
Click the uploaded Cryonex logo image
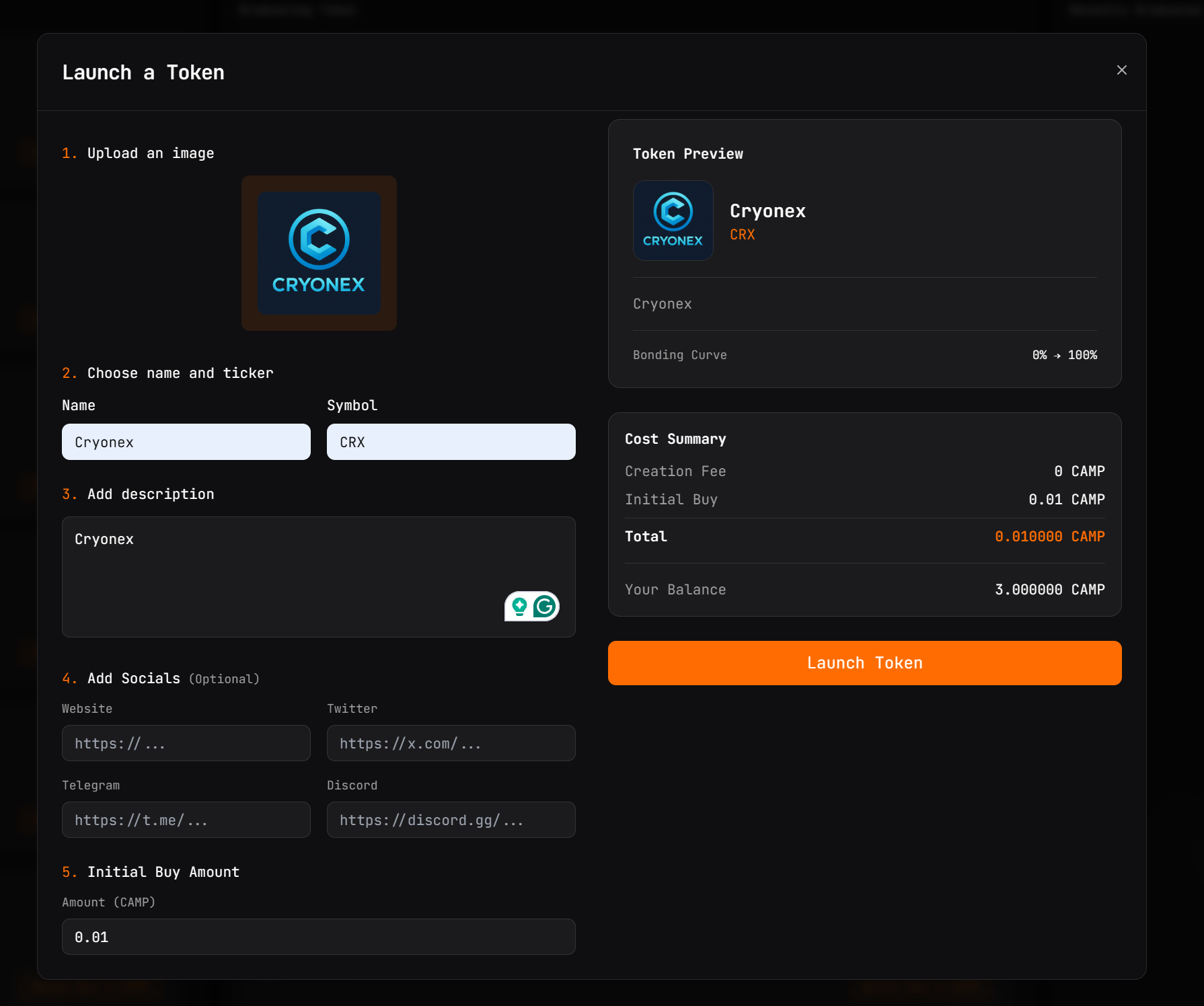[x=319, y=253]
